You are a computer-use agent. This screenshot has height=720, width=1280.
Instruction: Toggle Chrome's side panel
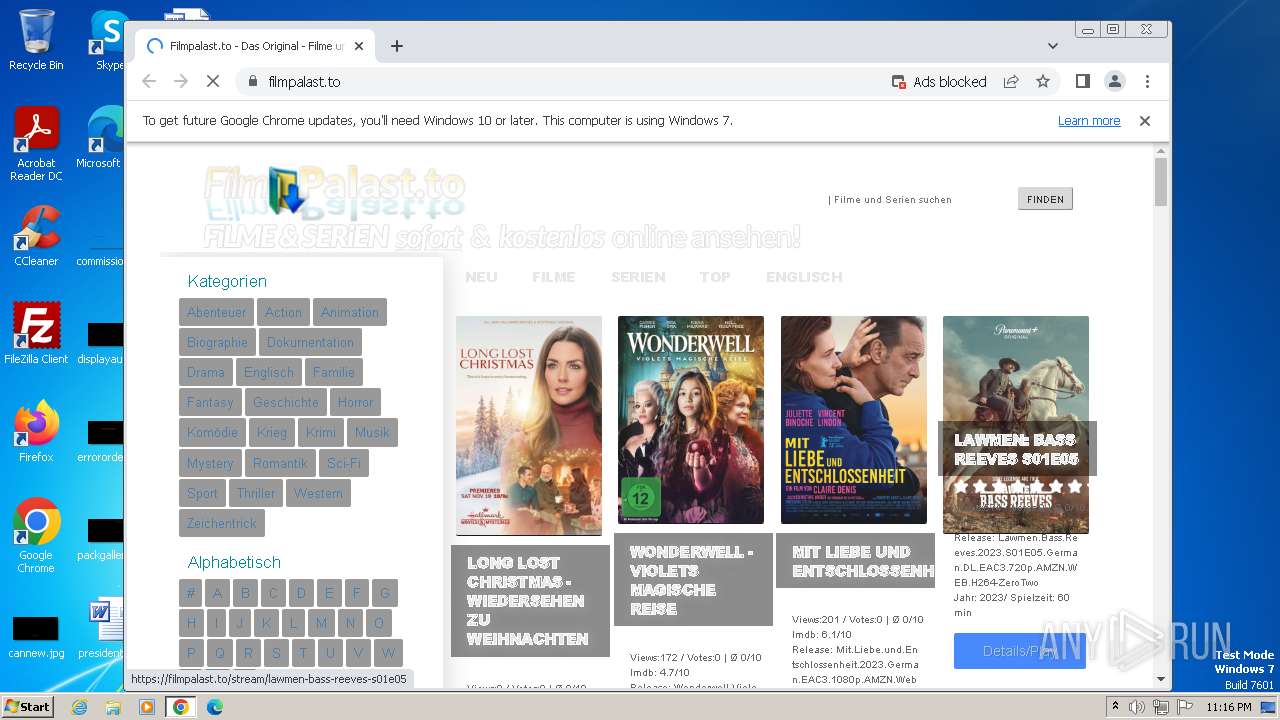(1082, 81)
